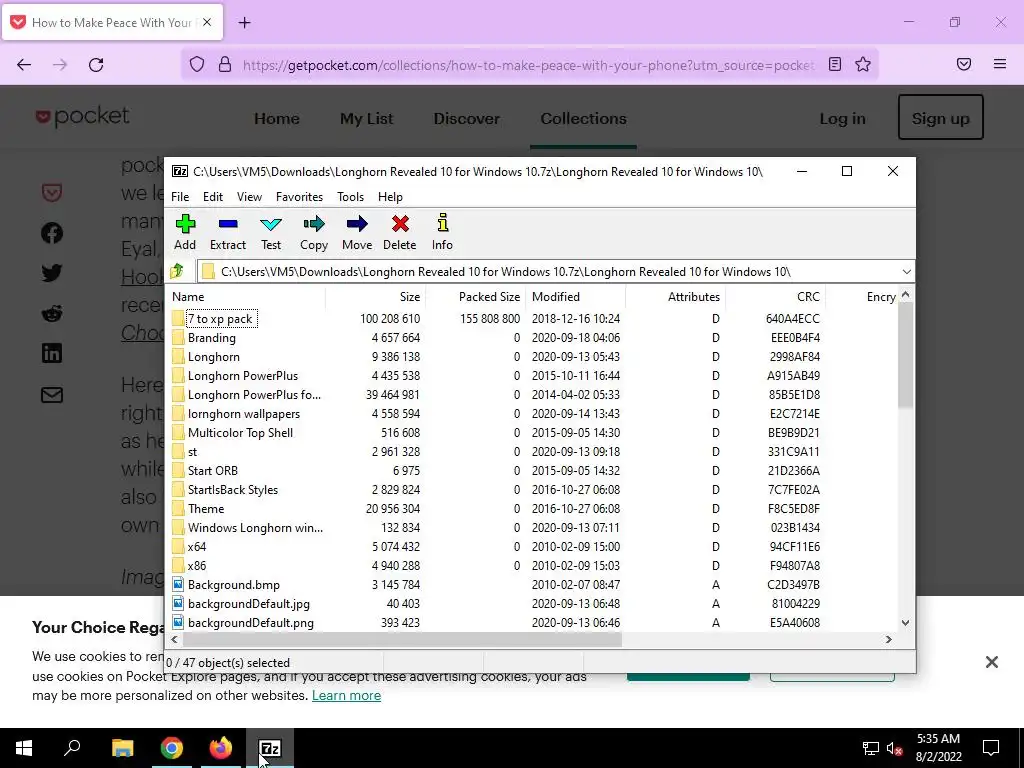1024x768 pixels.
Task: Choose the Move toolbar icon
Action: 357,224
